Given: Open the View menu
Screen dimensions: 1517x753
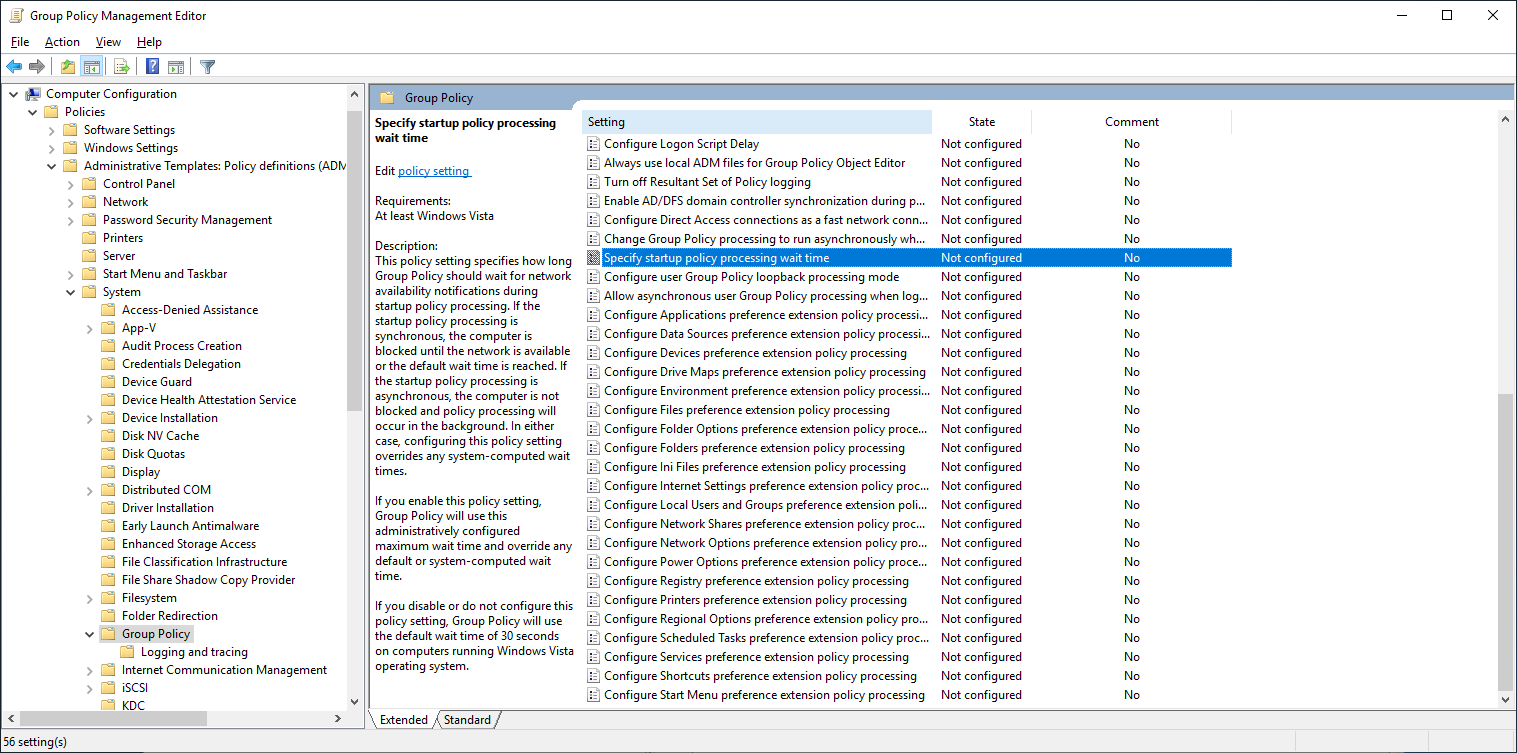Looking at the screenshot, I should click(x=108, y=42).
